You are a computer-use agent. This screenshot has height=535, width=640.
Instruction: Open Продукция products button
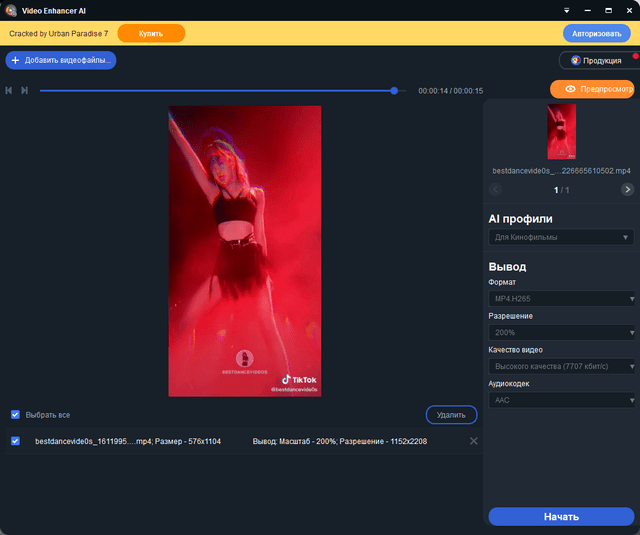click(596, 60)
